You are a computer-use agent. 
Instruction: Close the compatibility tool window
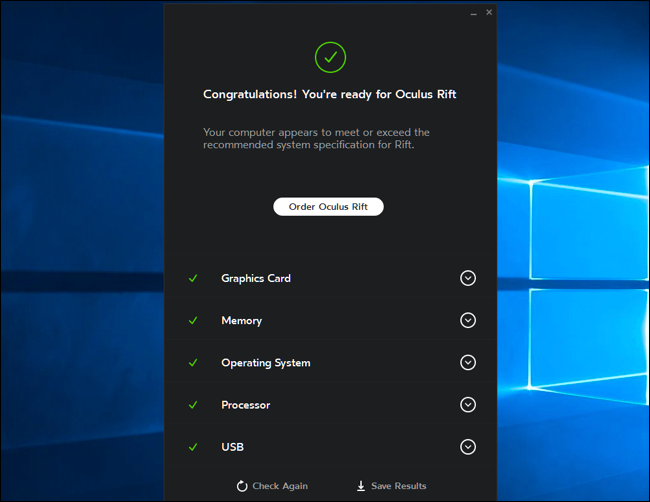click(489, 12)
